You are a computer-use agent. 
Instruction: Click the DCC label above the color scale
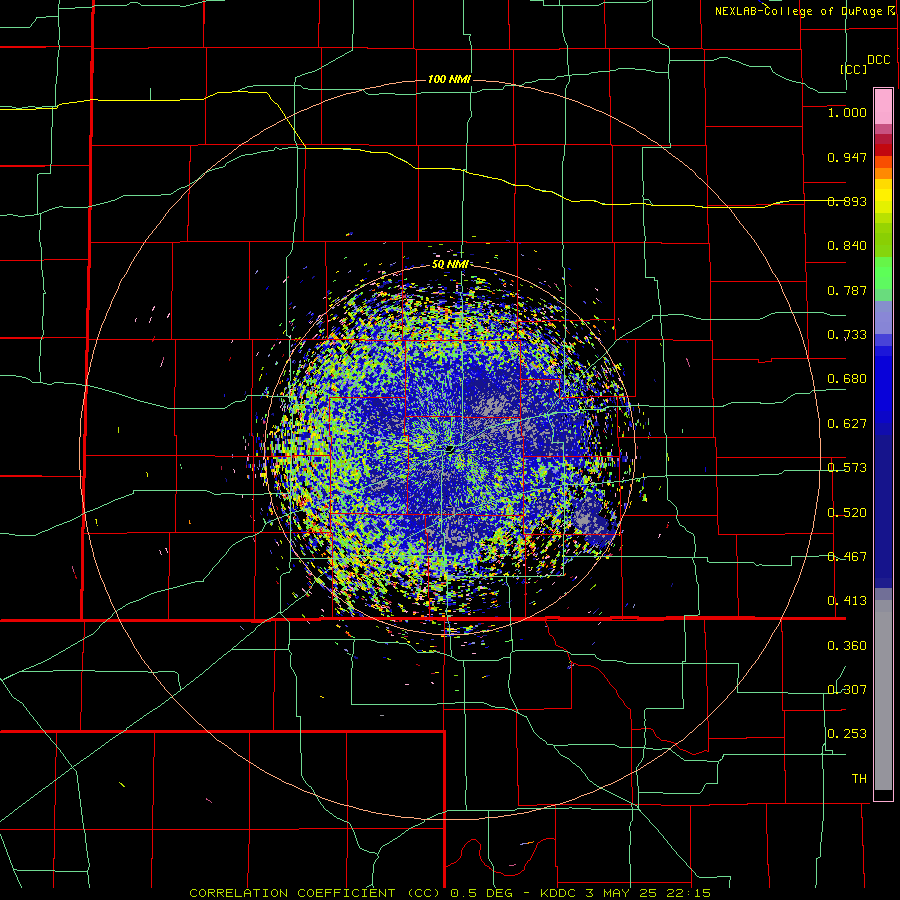click(x=878, y=60)
